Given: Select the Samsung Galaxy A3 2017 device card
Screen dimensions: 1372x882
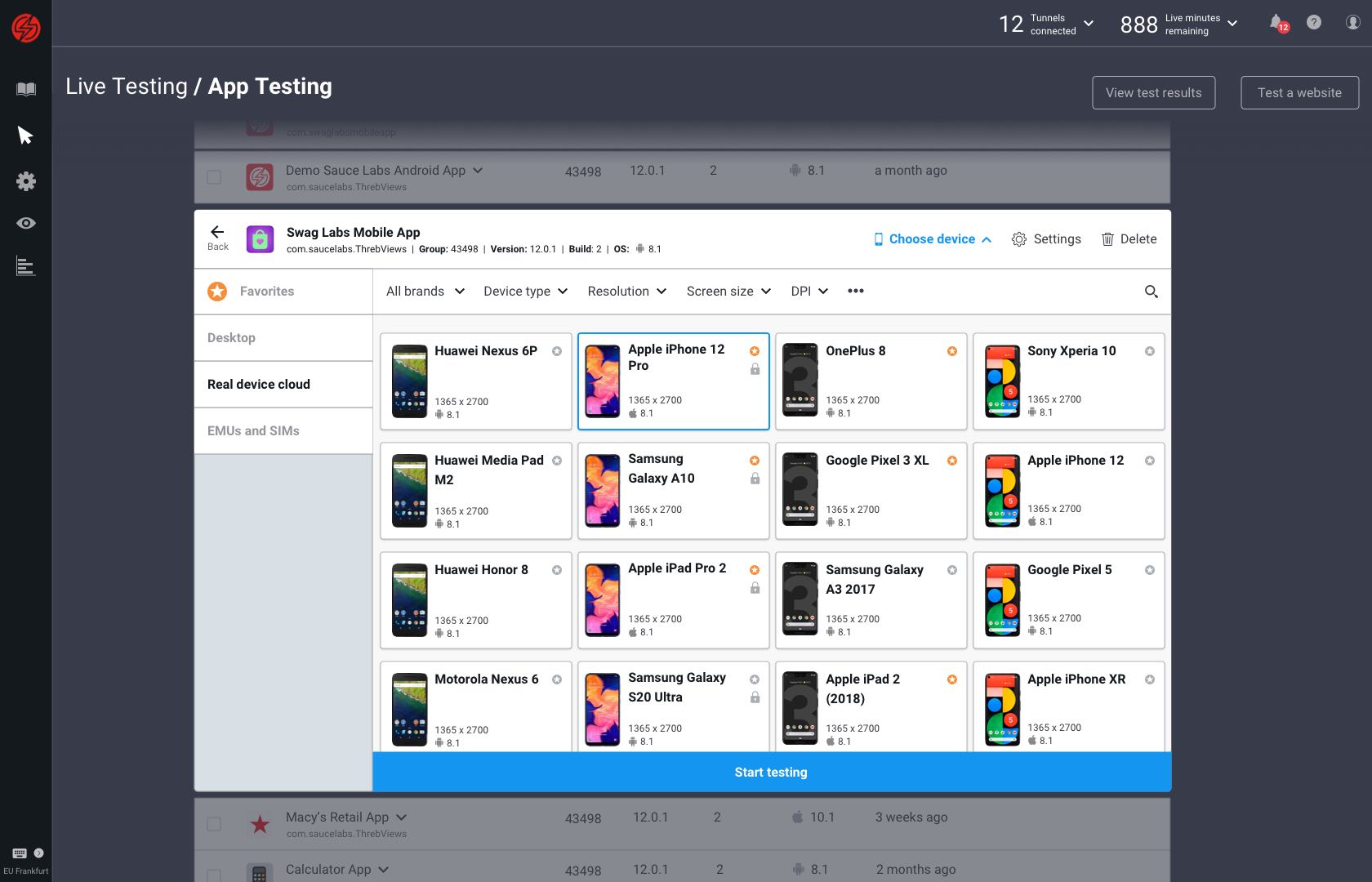Looking at the screenshot, I should click(x=871, y=600).
